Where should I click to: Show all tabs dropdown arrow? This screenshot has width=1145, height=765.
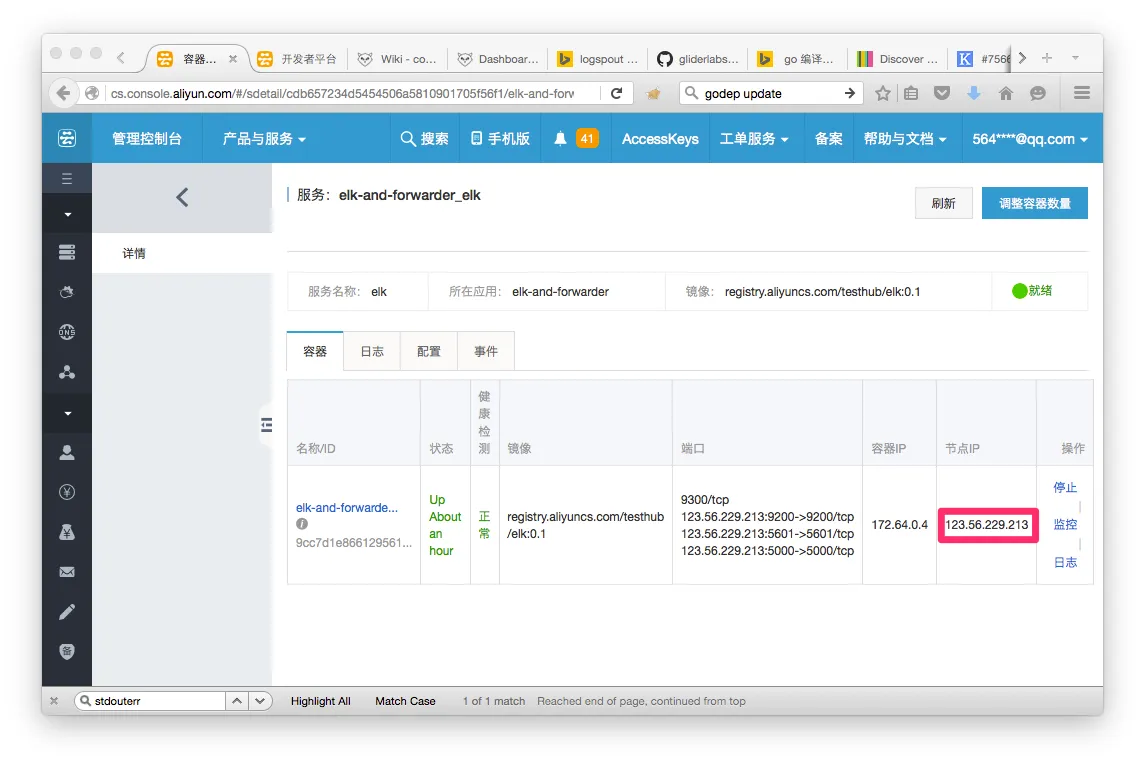[x=1076, y=58]
